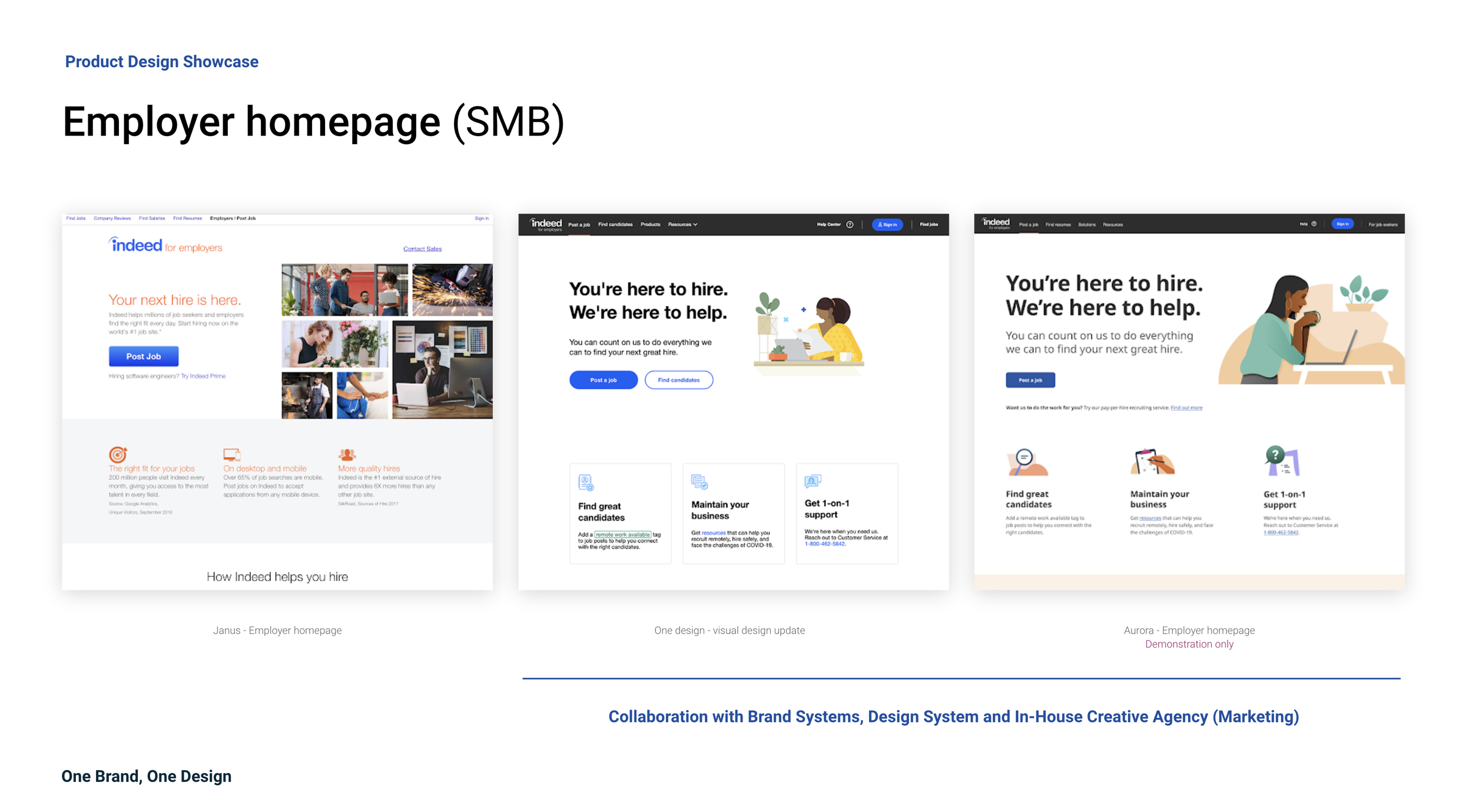Click the chef cooking photo in Janus collage
This screenshot has height=812, width=1472.
point(307,395)
